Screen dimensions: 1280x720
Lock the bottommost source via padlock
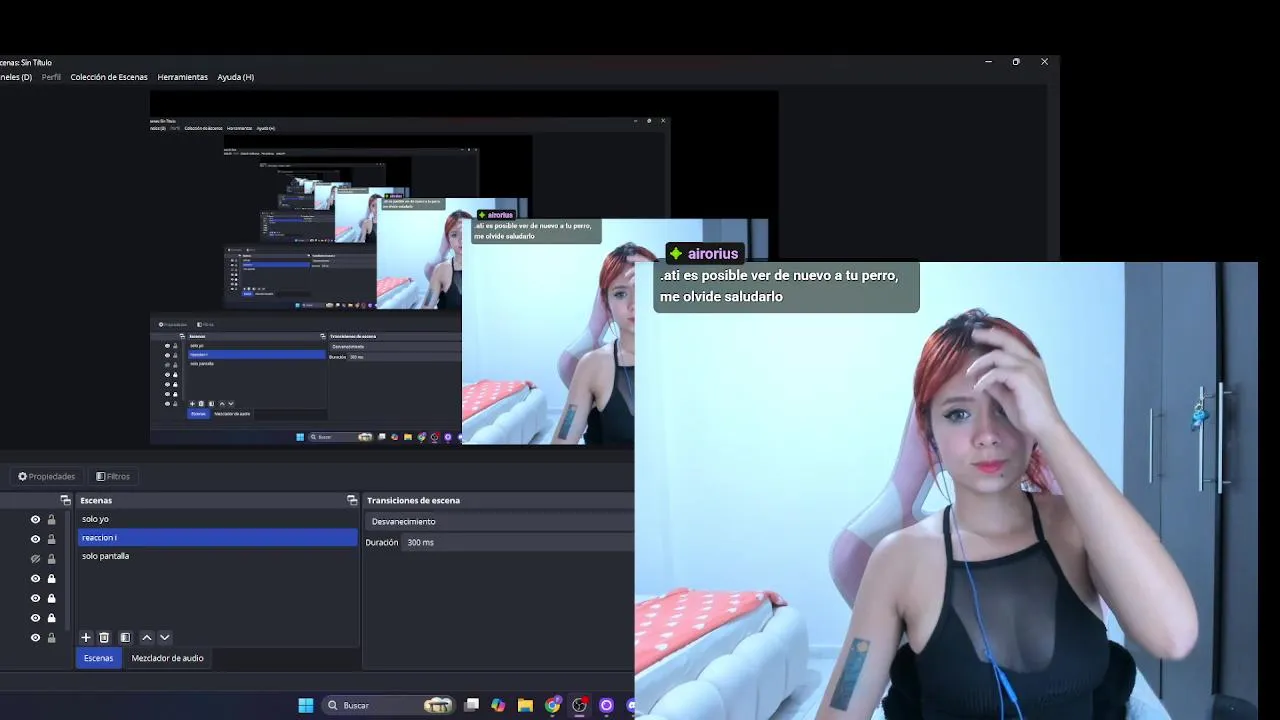point(52,638)
